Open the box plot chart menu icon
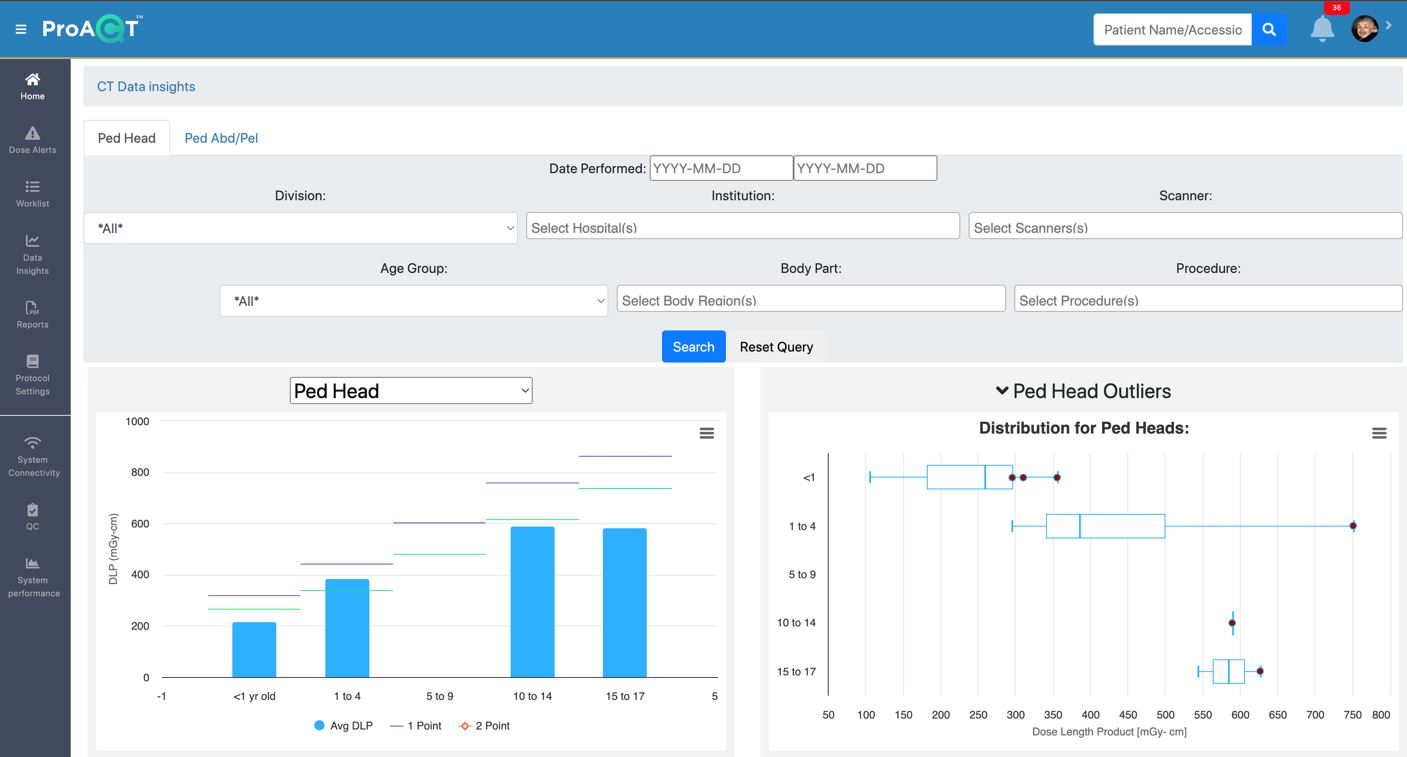 (x=1379, y=433)
